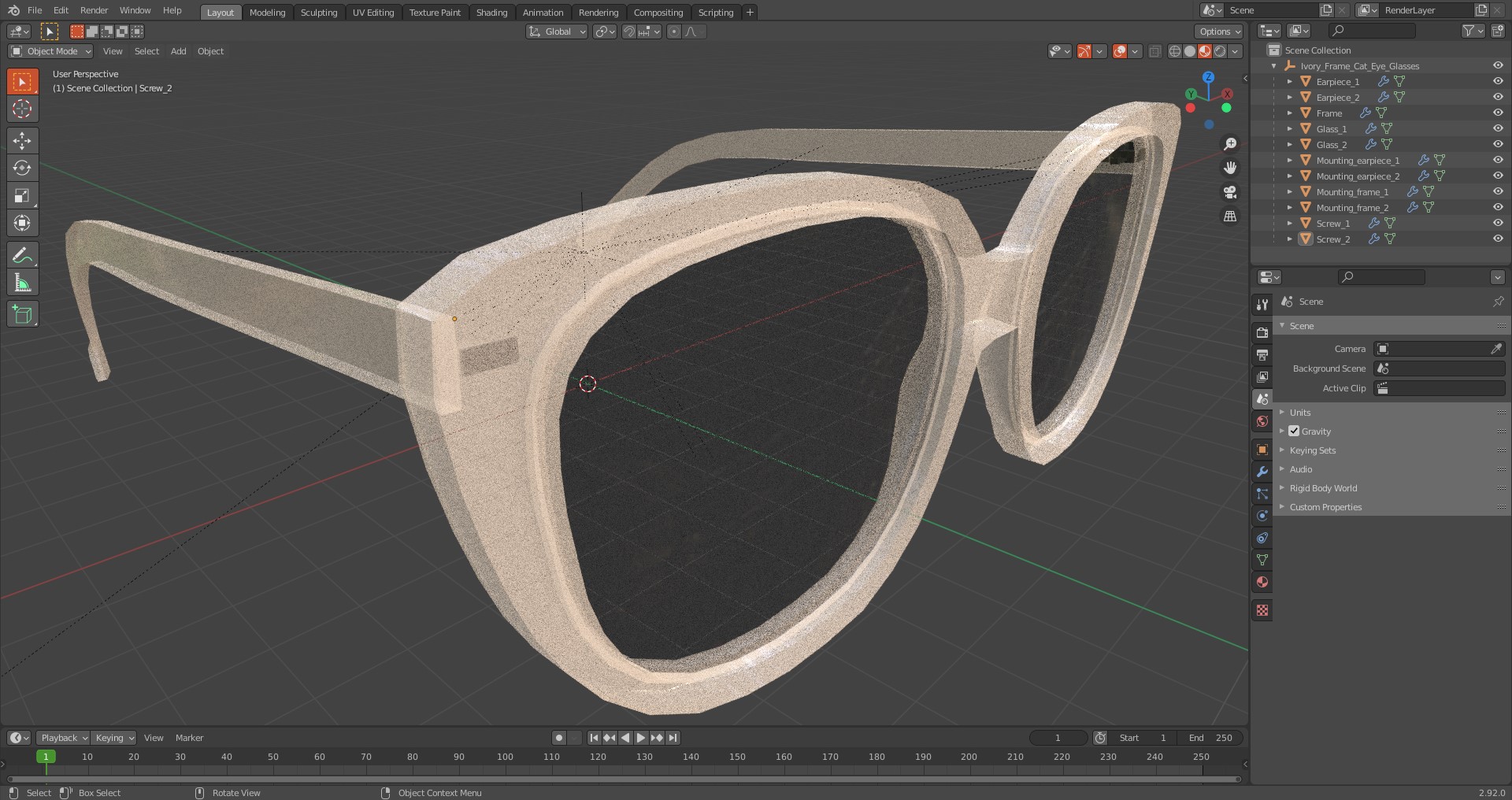Select Mounting_earpiece_2 in the outliner
Viewport: 1512px width, 800px height.
[x=1358, y=176]
